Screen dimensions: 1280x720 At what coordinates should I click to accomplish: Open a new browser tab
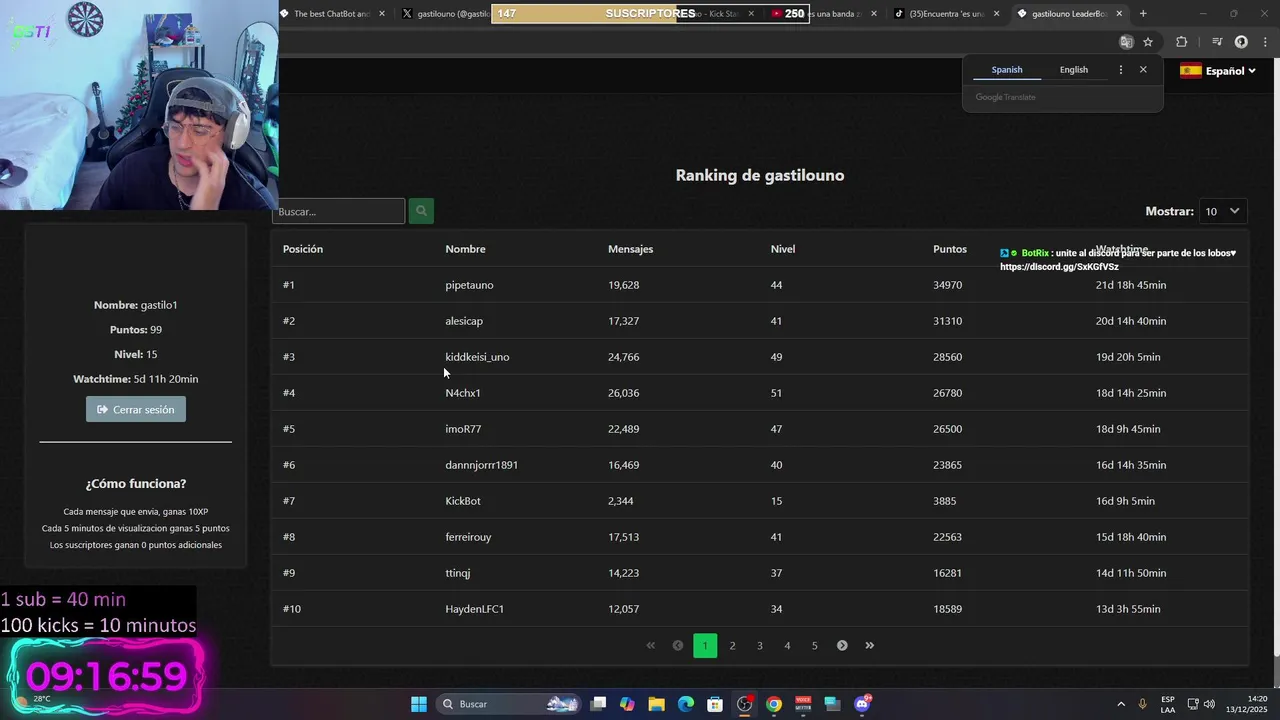1143,14
